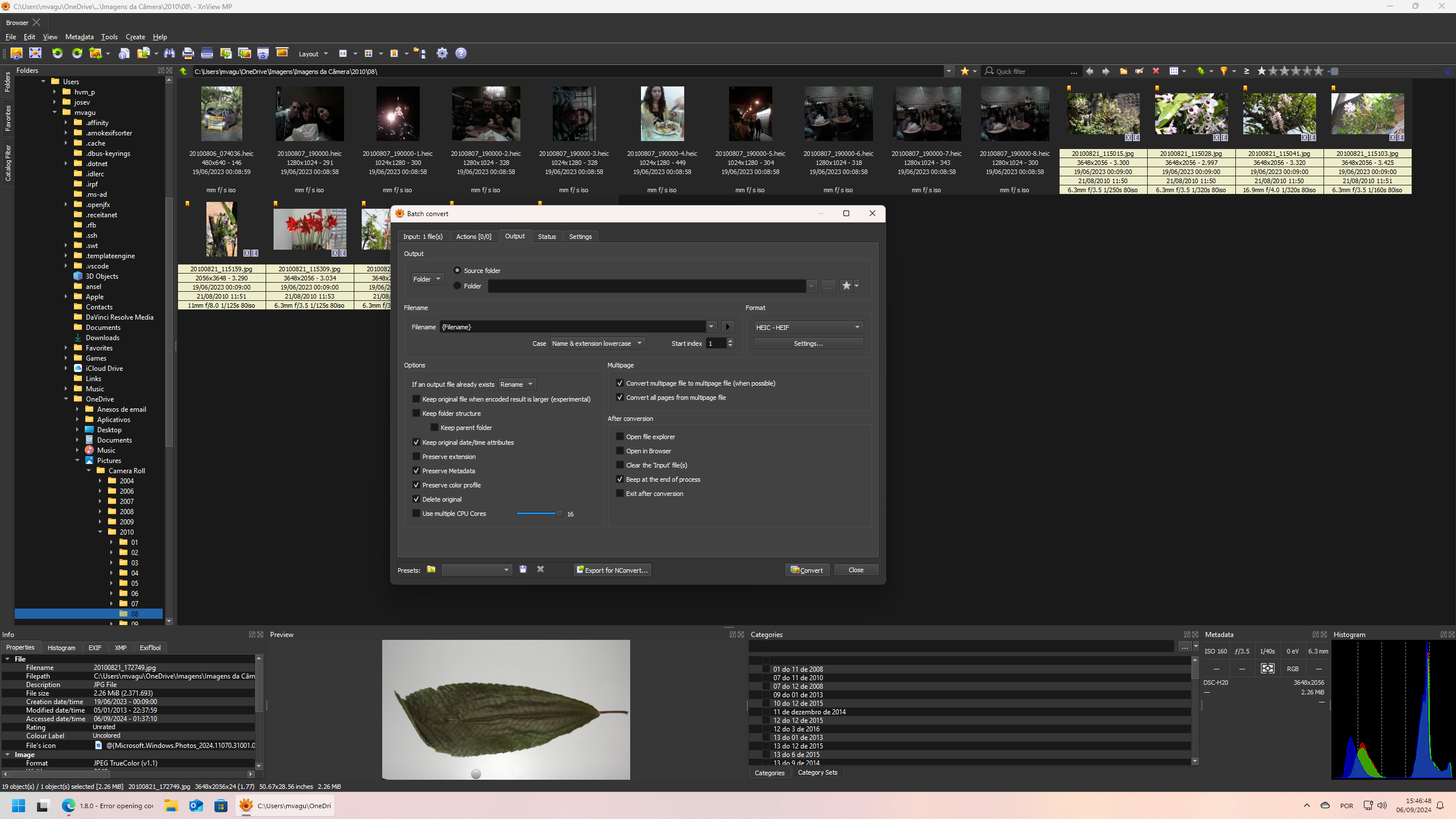Open the Metadata menu
The height and width of the screenshot is (819, 1456).
click(79, 37)
